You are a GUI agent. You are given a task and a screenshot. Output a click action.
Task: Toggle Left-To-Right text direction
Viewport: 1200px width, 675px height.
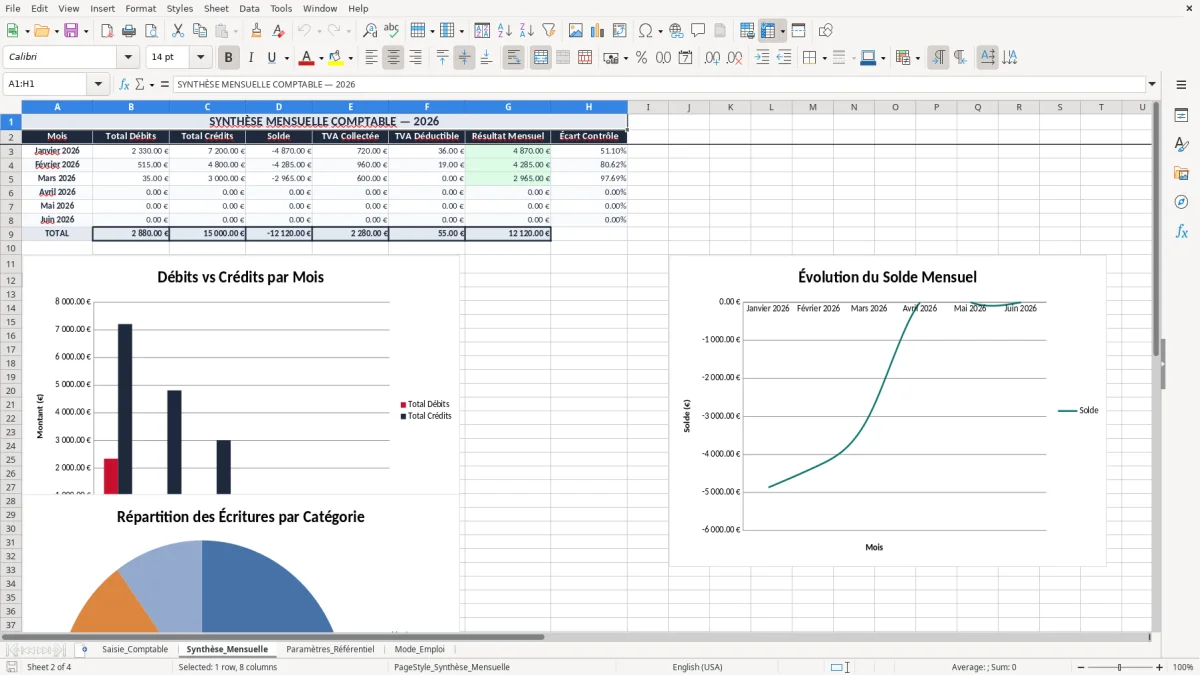click(x=938, y=58)
